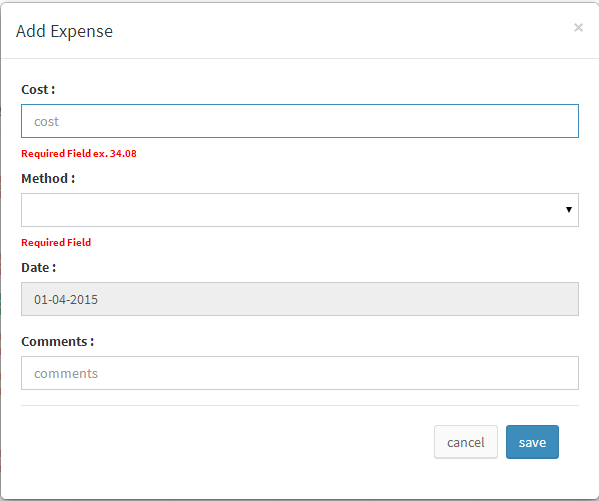Open the Method dropdown arrow
This screenshot has width=599, height=501.
[568, 209]
